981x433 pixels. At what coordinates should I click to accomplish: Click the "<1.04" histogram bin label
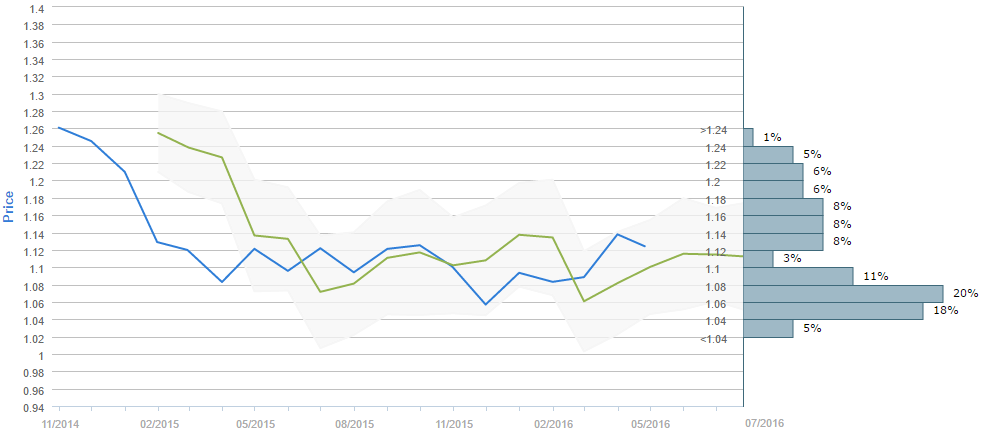coord(714,339)
